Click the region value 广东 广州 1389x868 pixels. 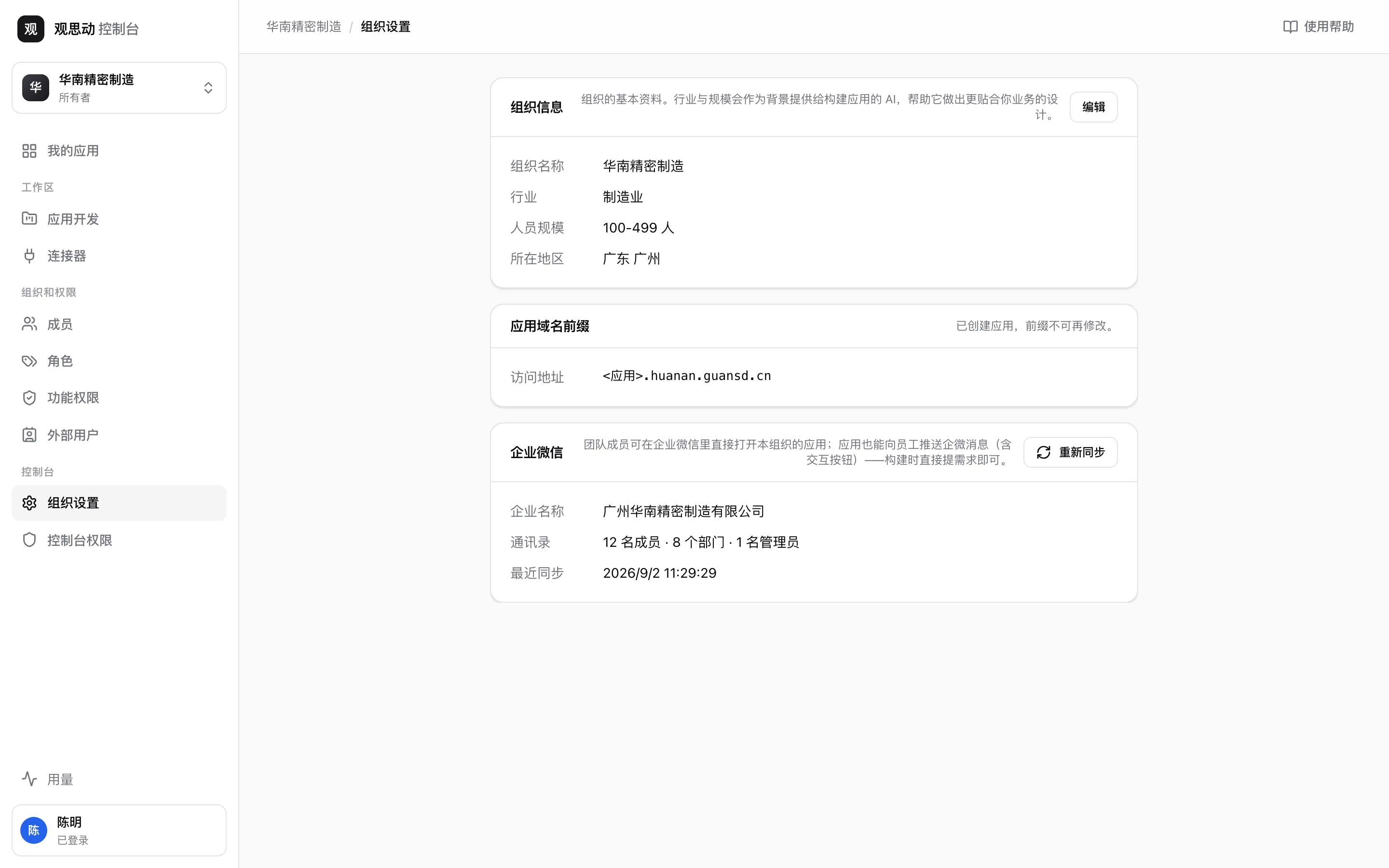pyautogui.click(x=631, y=258)
